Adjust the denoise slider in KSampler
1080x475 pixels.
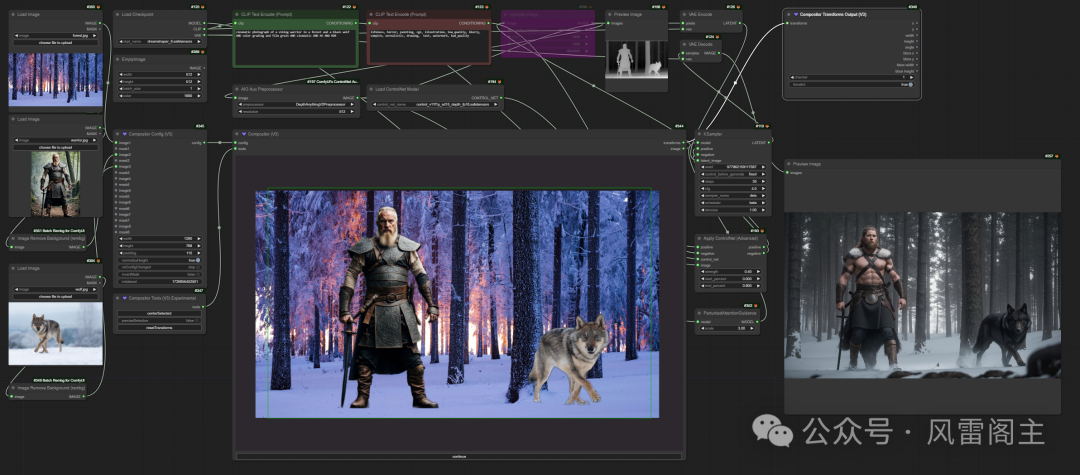click(x=731, y=209)
